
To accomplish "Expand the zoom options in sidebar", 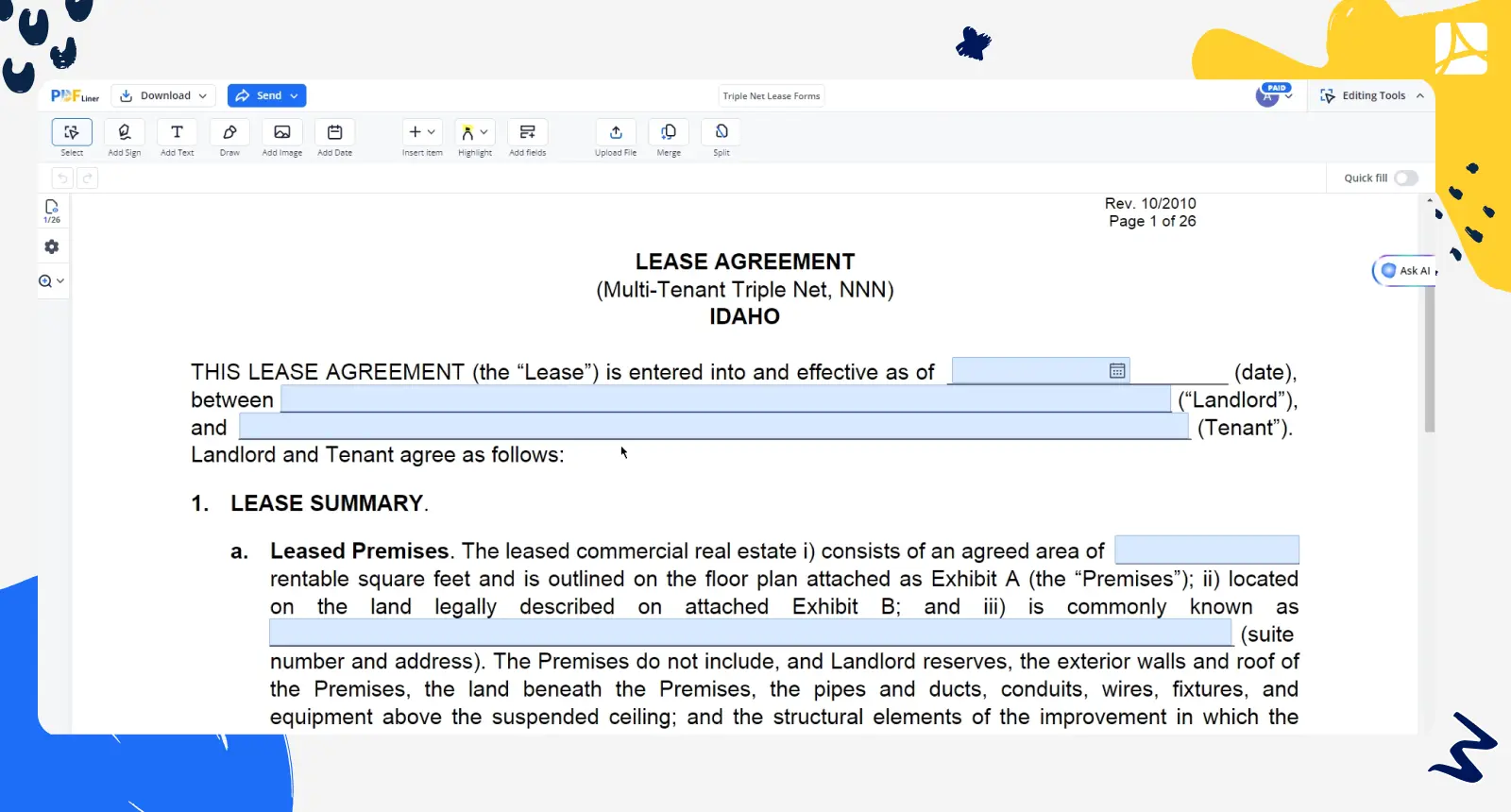I will (52, 280).
